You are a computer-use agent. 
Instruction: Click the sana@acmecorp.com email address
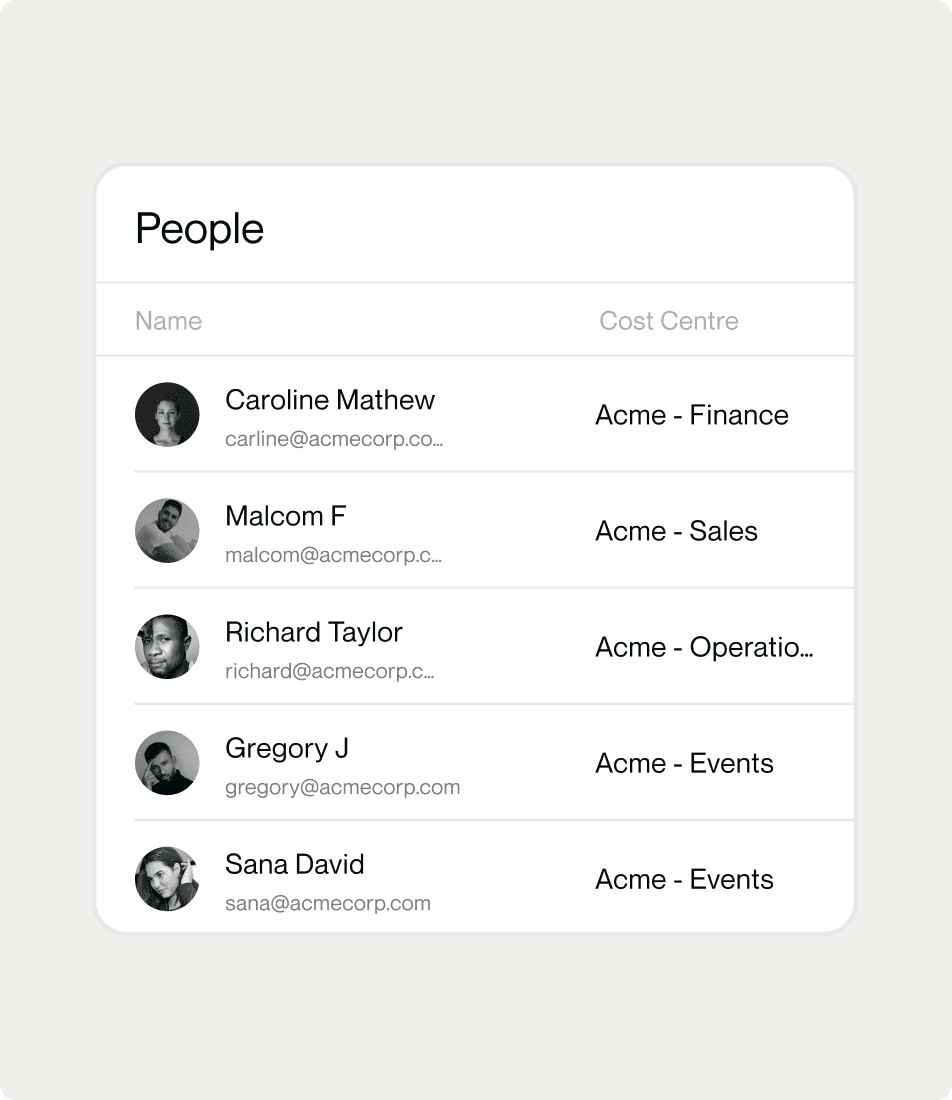click(328, 904)
